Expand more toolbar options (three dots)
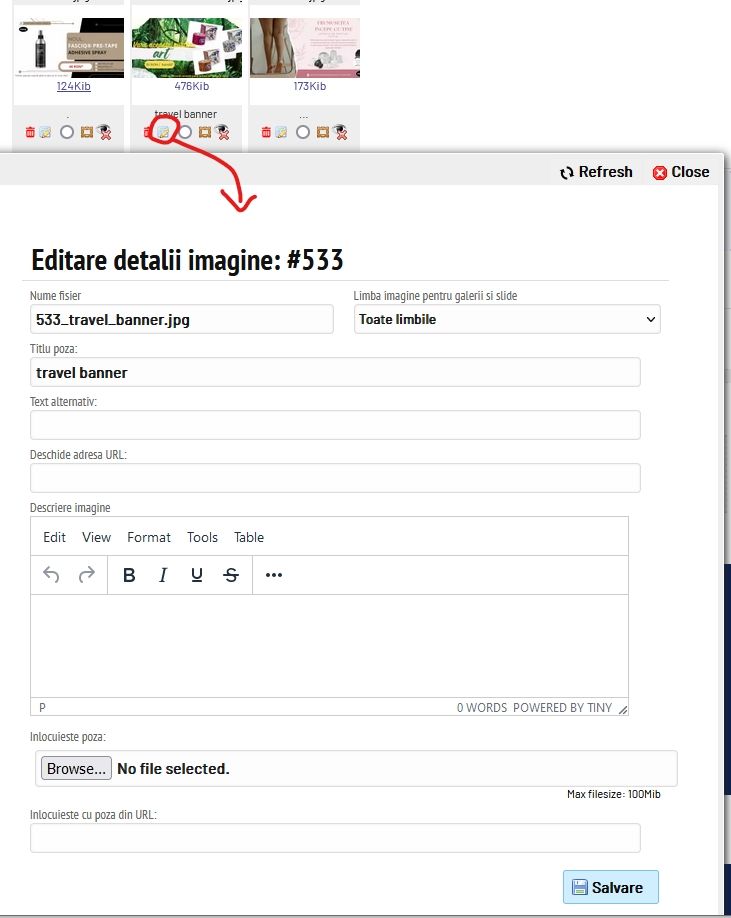731x918 pixels. pyautogui.click(x=274, y=575)
